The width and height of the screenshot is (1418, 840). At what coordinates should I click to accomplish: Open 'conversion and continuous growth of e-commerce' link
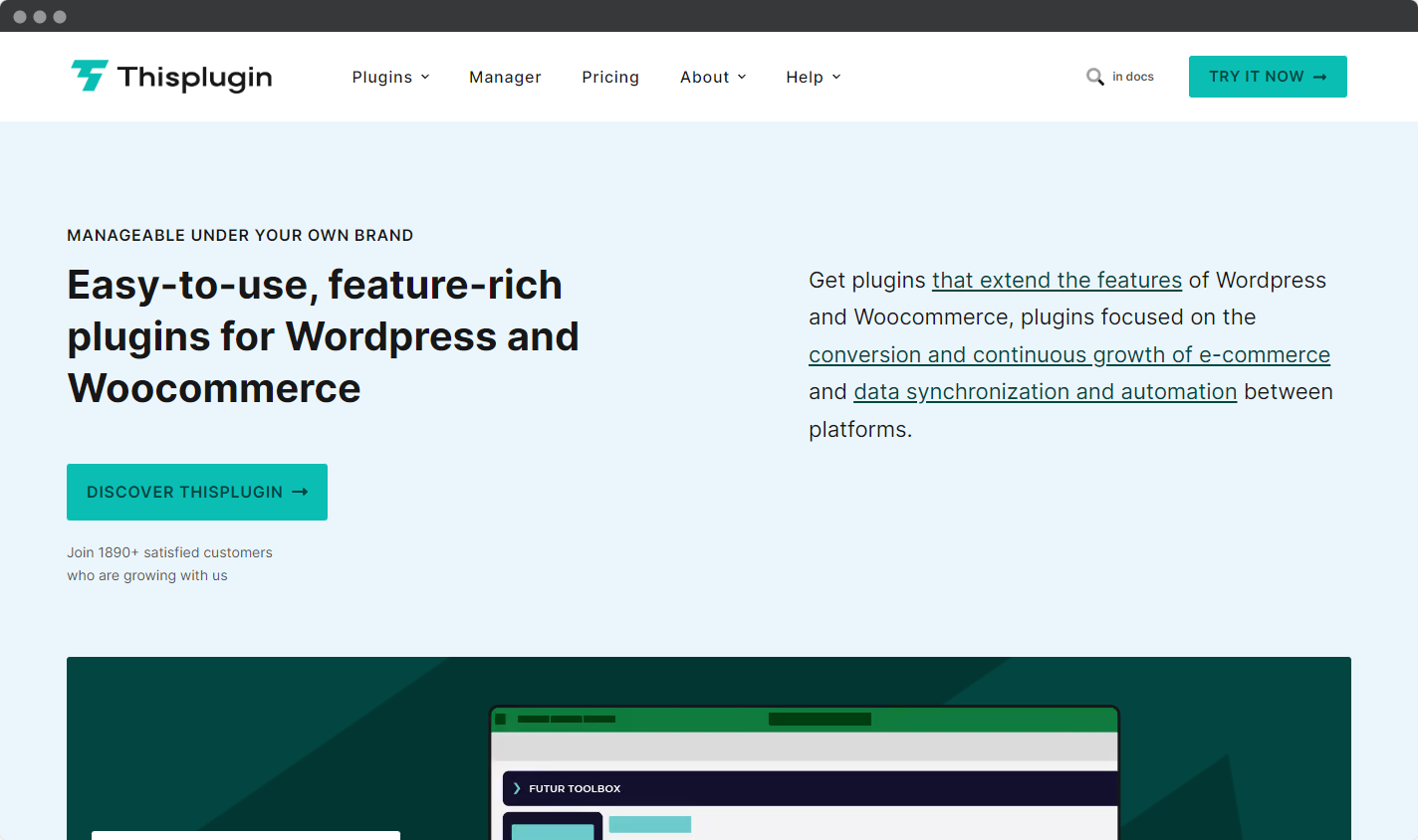[1069, 355]
